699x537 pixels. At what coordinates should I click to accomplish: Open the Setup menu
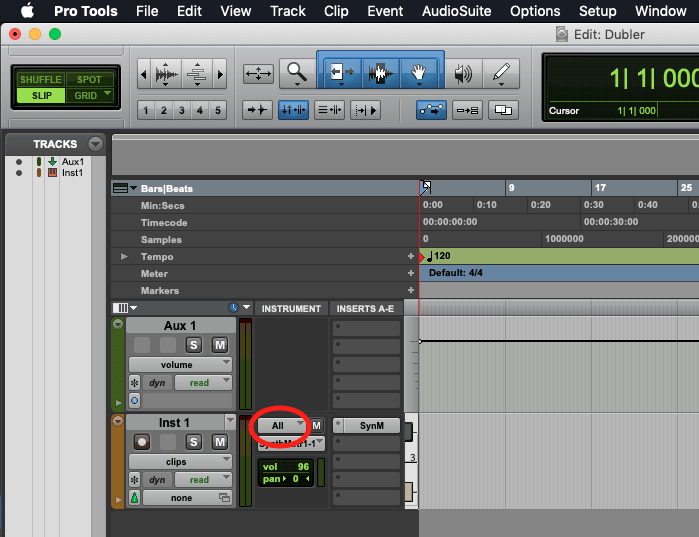pyautogui.click(x=597, y=11)
